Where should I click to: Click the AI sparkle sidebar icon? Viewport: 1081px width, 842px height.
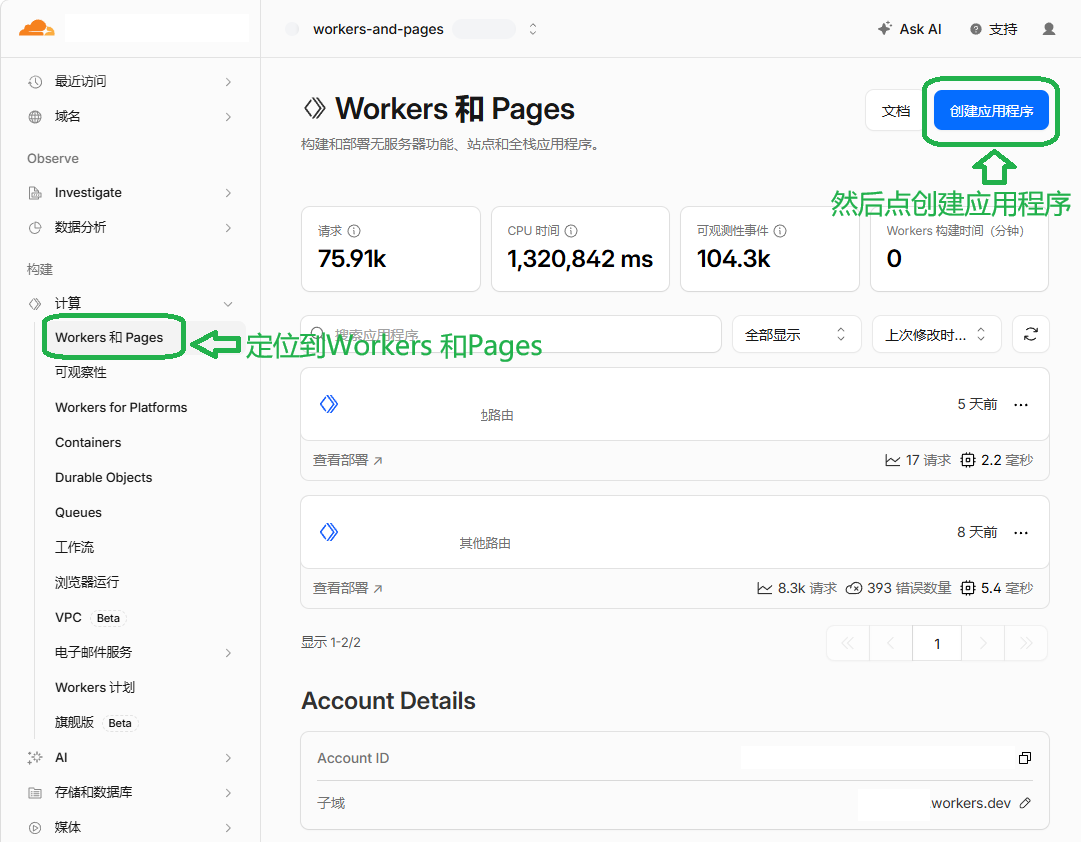click(35, 758)
